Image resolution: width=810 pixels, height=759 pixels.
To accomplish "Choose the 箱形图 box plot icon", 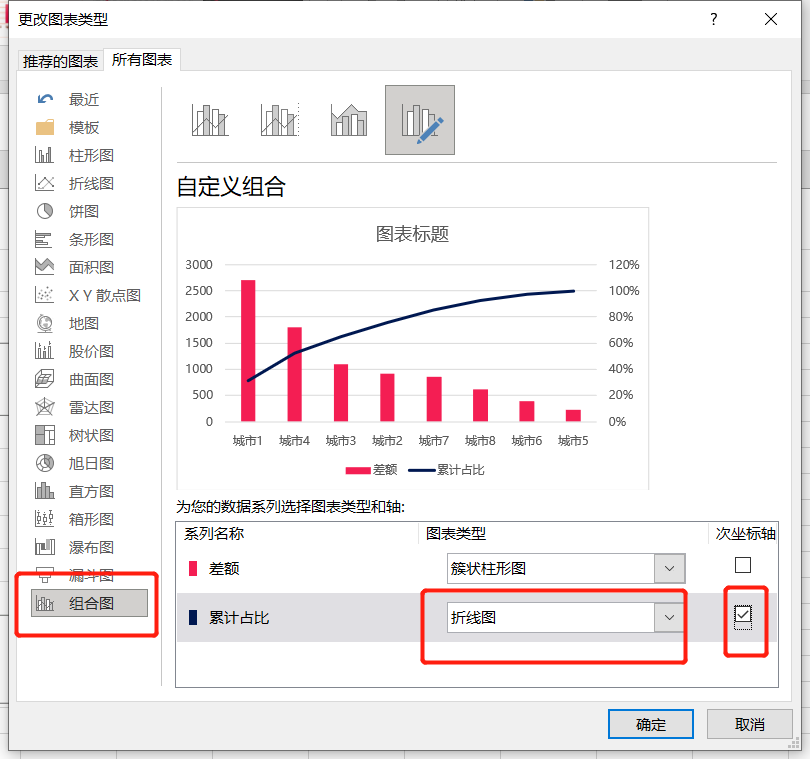I will 44,519.
